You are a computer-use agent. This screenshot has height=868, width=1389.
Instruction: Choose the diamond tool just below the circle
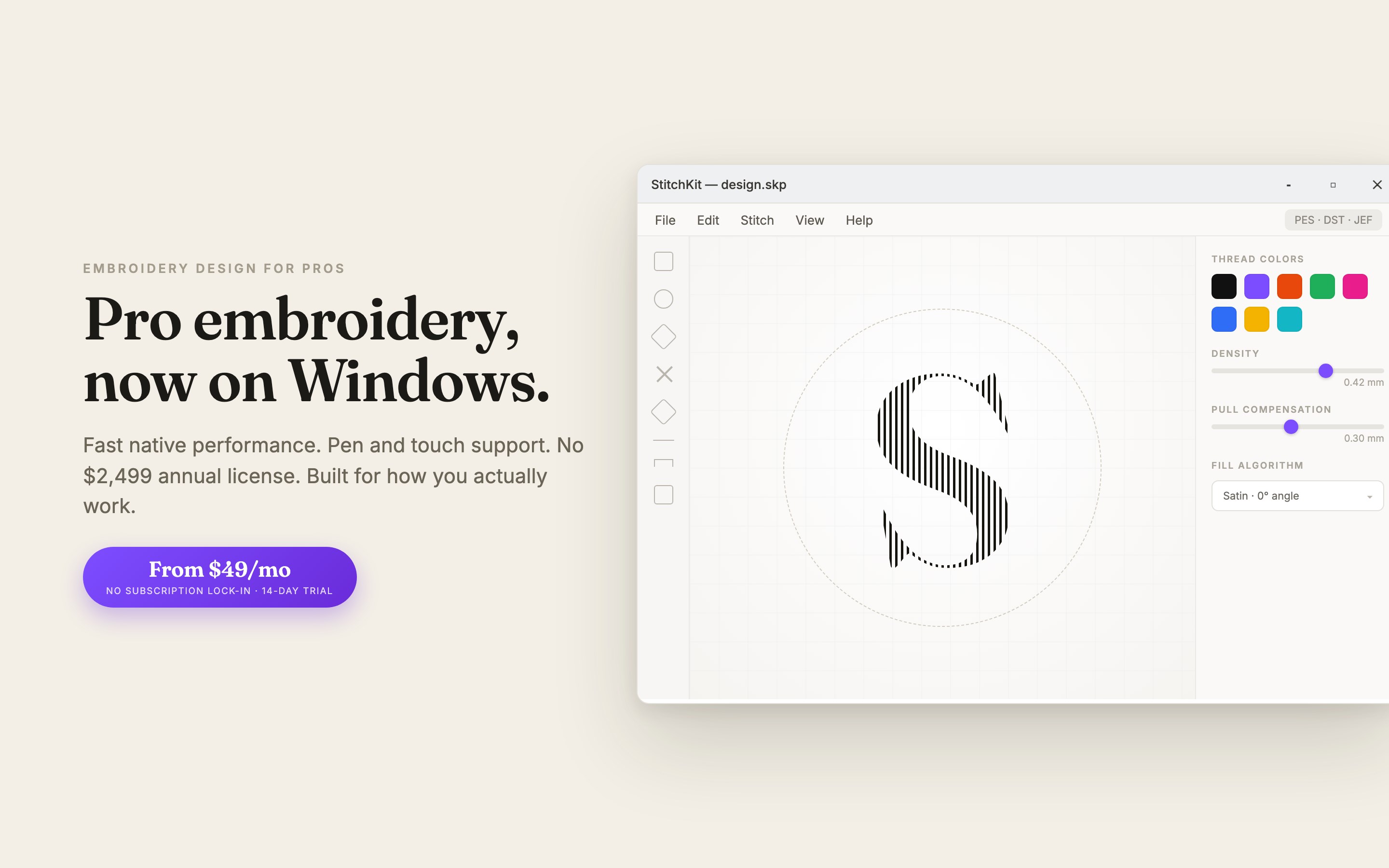click(x=664, y=337)
